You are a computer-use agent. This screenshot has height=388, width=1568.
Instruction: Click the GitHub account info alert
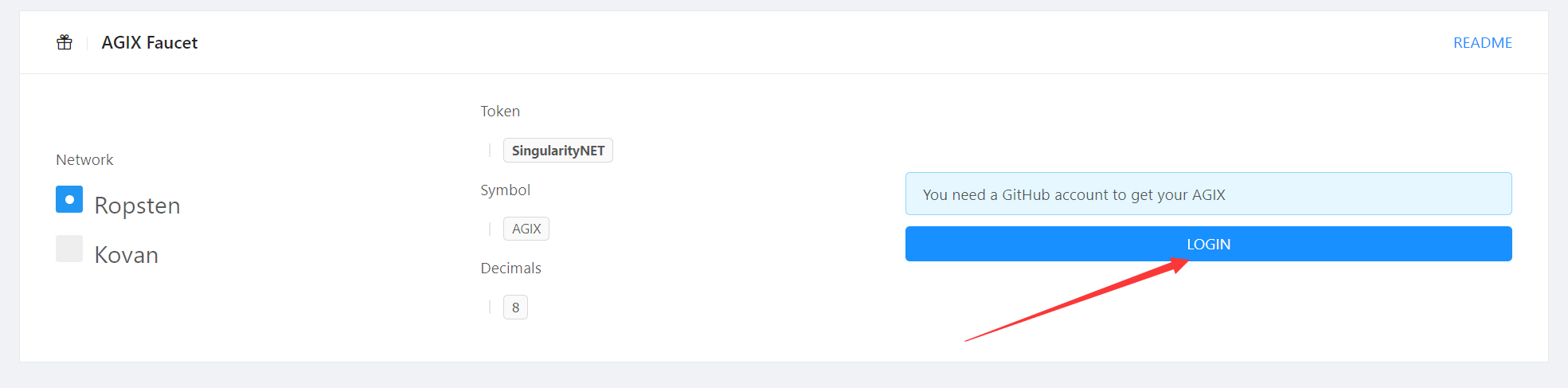1208,194
